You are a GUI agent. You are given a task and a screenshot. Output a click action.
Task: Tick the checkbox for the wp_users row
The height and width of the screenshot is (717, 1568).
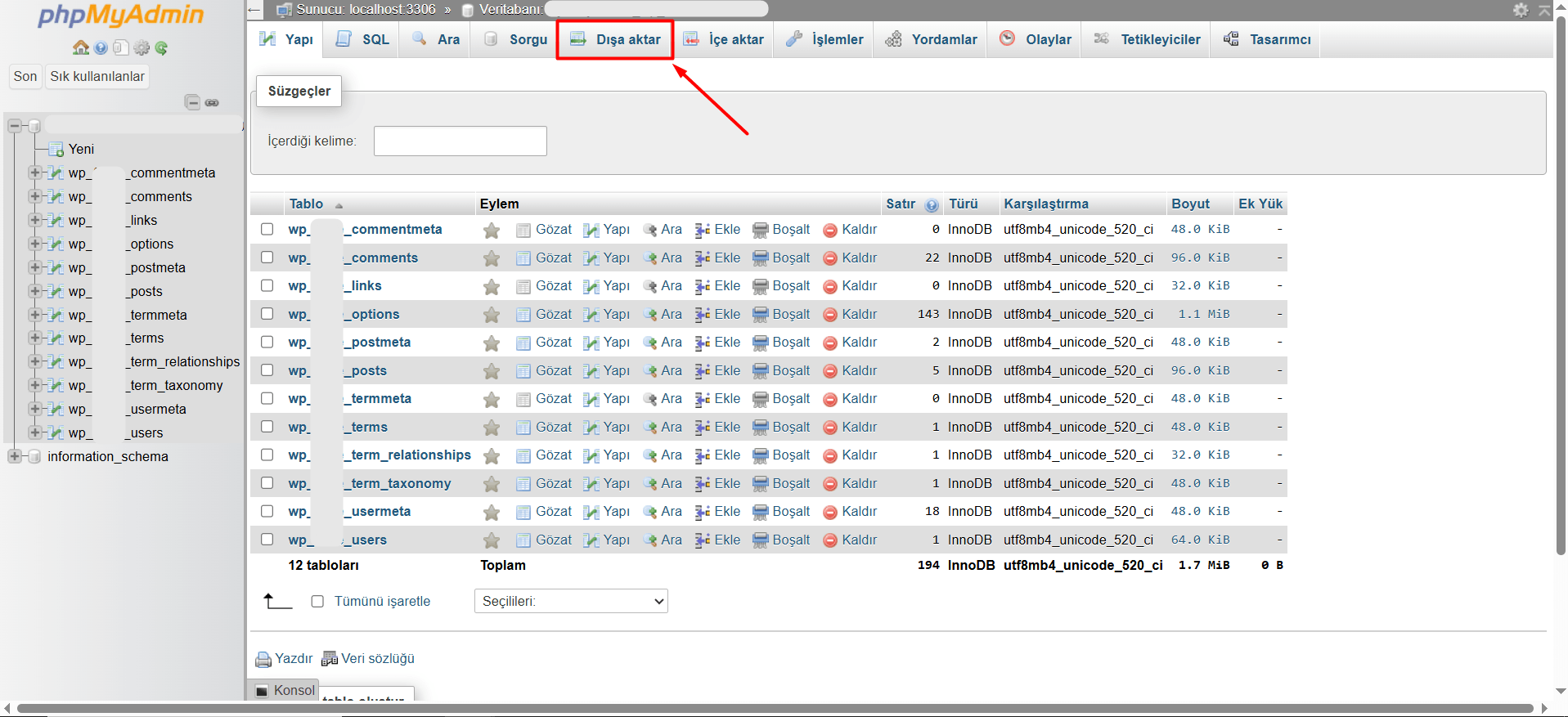point(267,540)
